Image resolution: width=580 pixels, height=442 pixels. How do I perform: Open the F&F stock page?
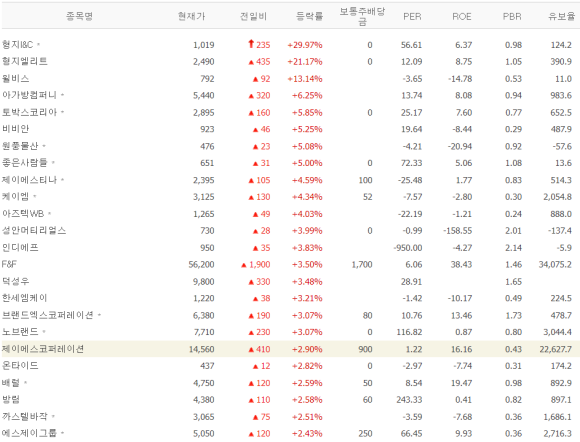click(x=9, y=264)
